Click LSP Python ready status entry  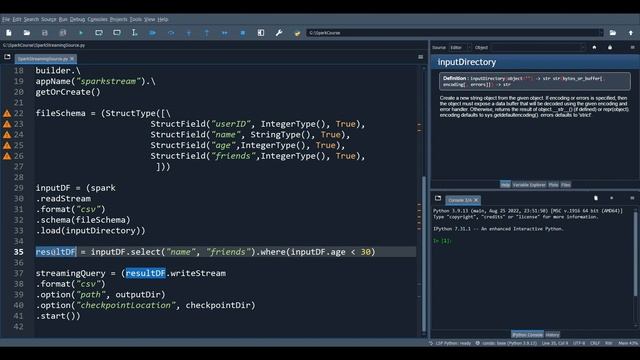click(x=450, y=343)
